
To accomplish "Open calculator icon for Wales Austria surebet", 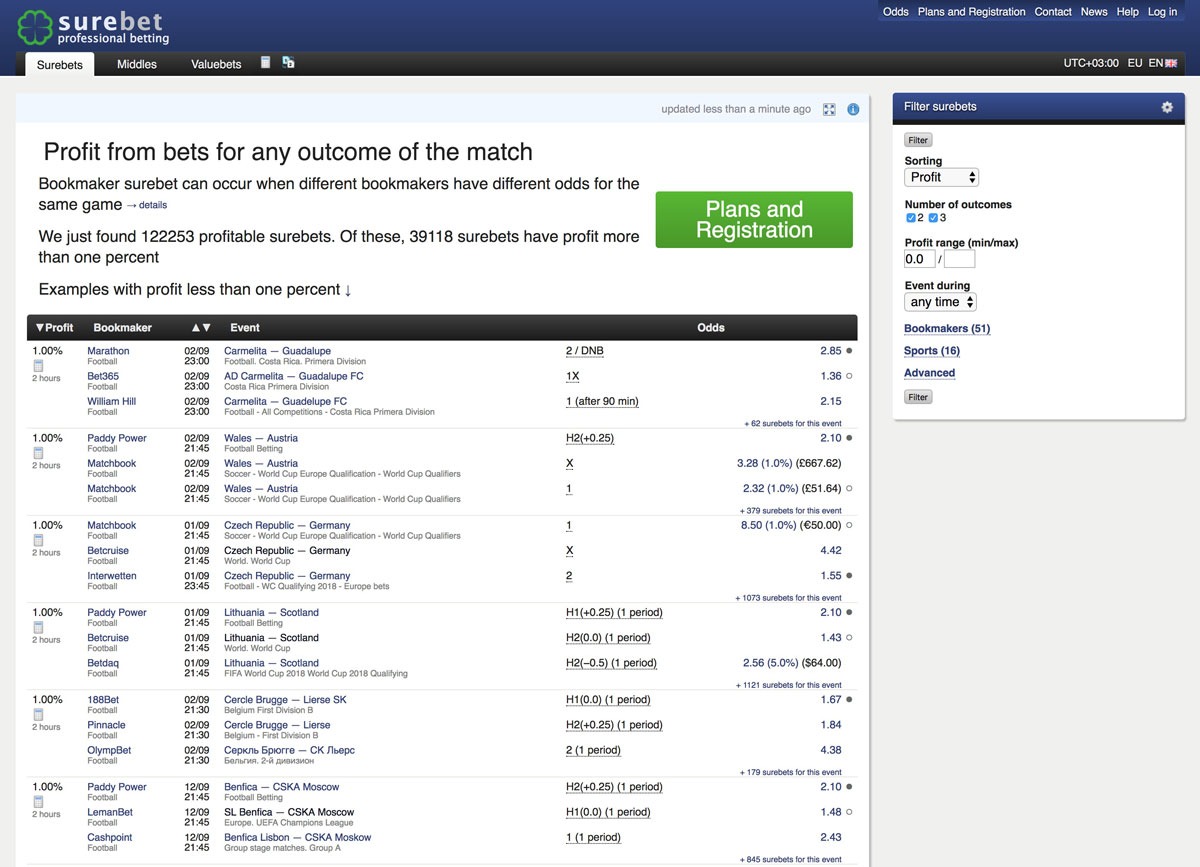I will tap(38, 453).
